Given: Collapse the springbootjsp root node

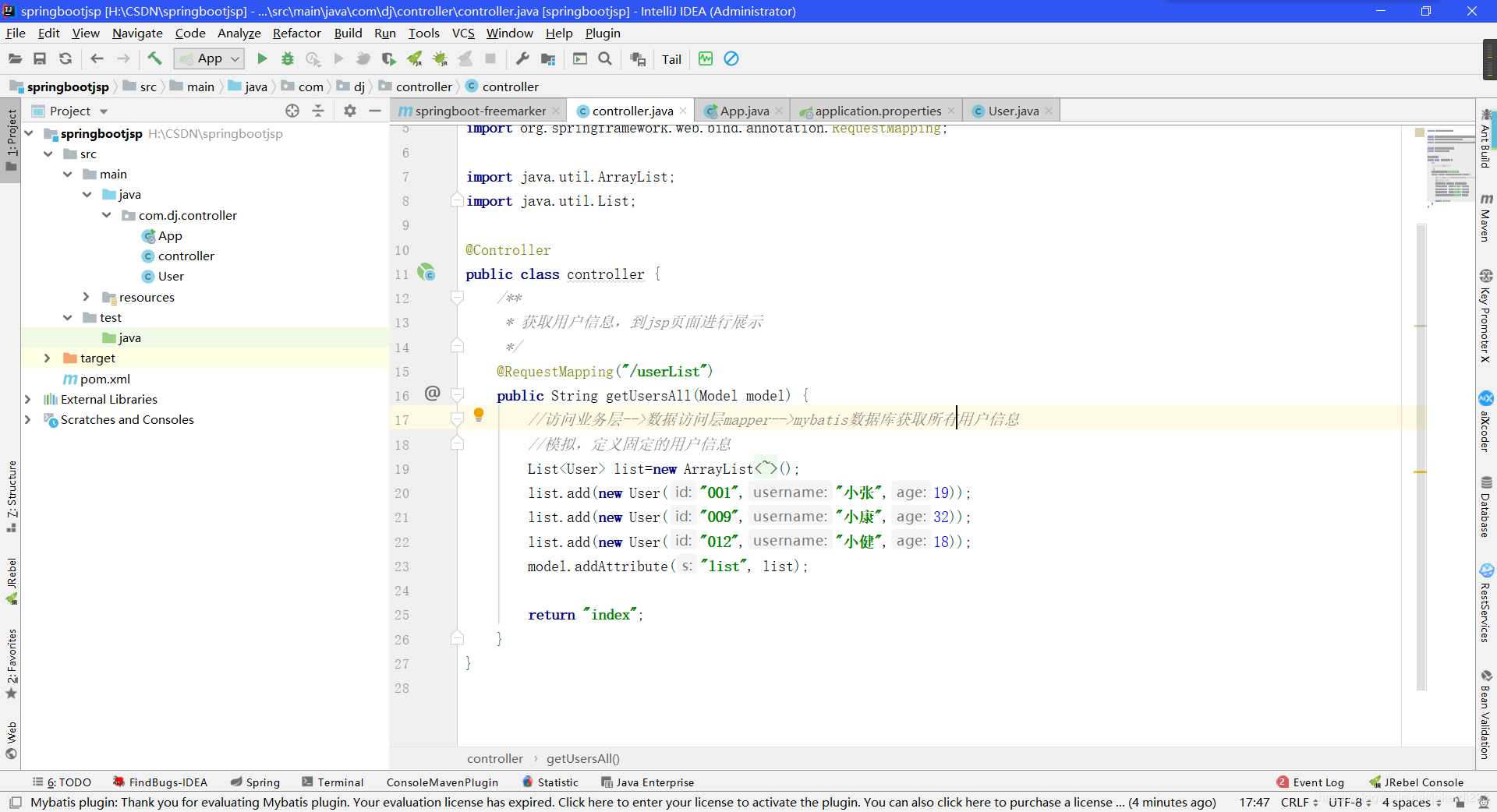Looking at the screenshot, I should (x=30, y=133).
